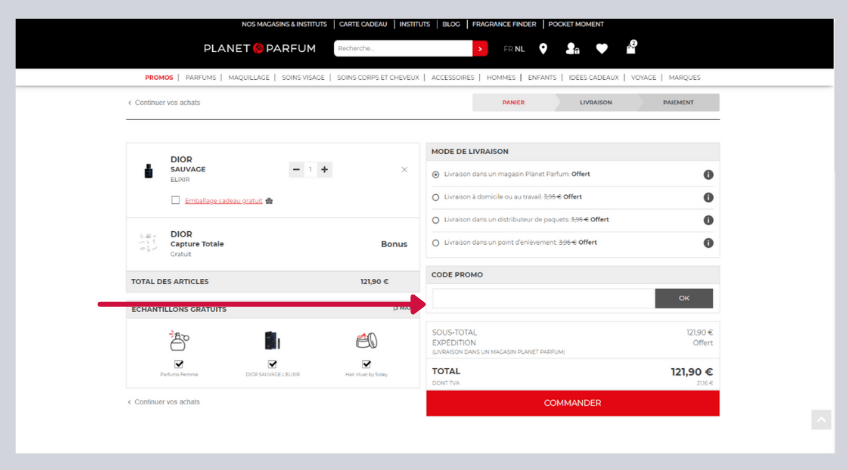Screen dimensions: 847x470
Task: Uncheck the Hair rituel by Sisley sample
Action: (366, 364)
